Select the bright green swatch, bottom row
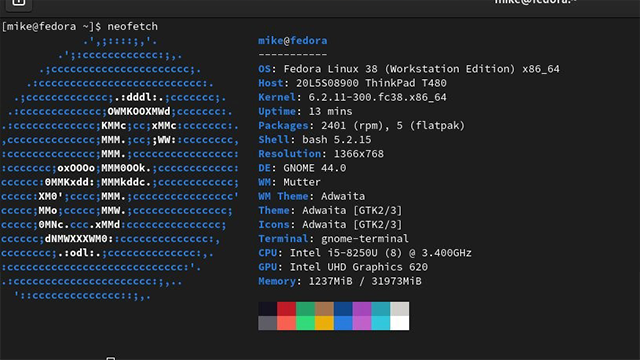The height and width of the screenshot is (360, 640). point(305,323)
